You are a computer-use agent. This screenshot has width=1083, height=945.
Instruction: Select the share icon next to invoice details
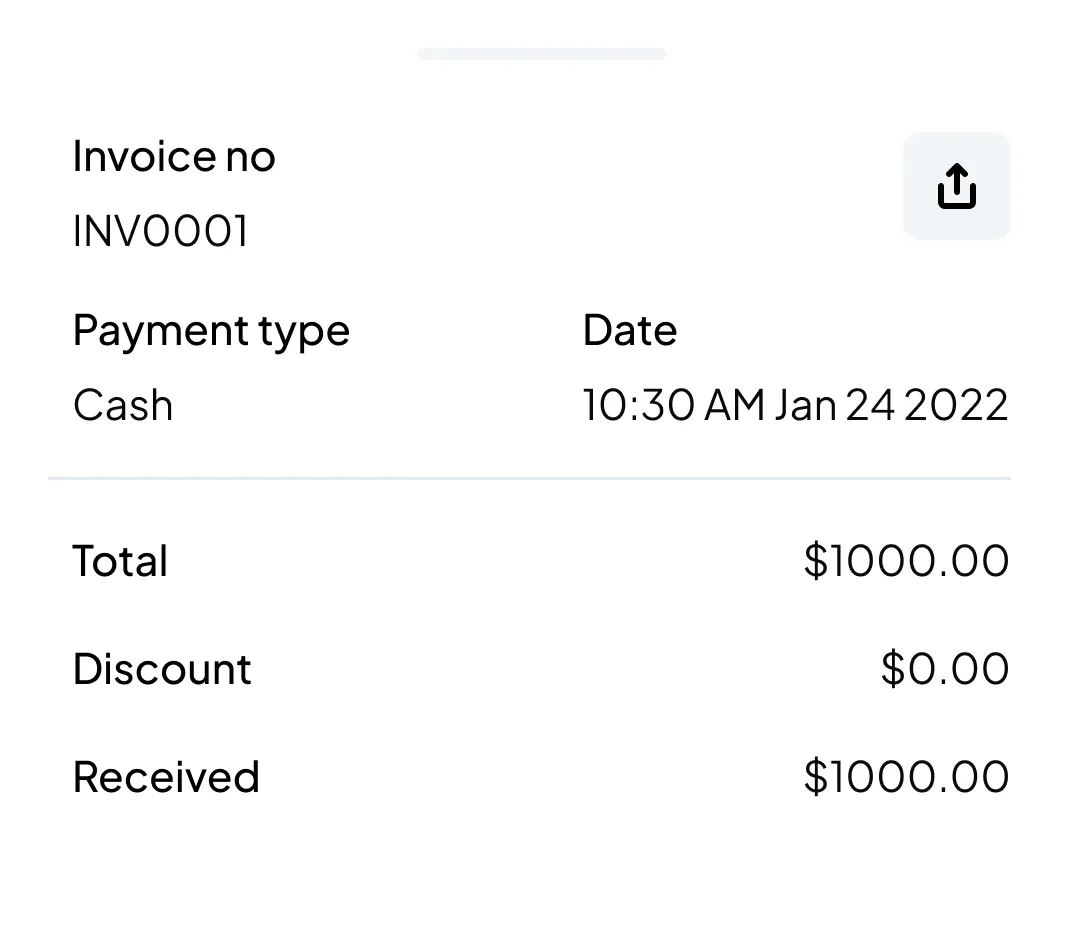coord(956,185)
